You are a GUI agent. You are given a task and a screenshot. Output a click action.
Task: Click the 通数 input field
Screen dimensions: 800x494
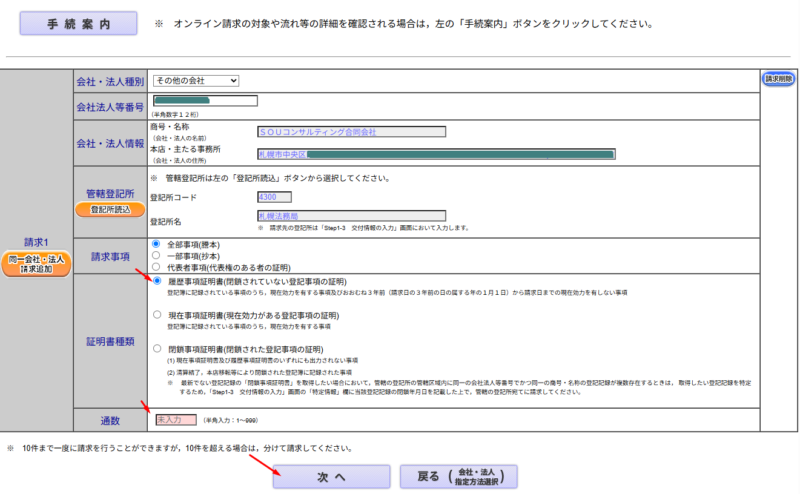176,420
